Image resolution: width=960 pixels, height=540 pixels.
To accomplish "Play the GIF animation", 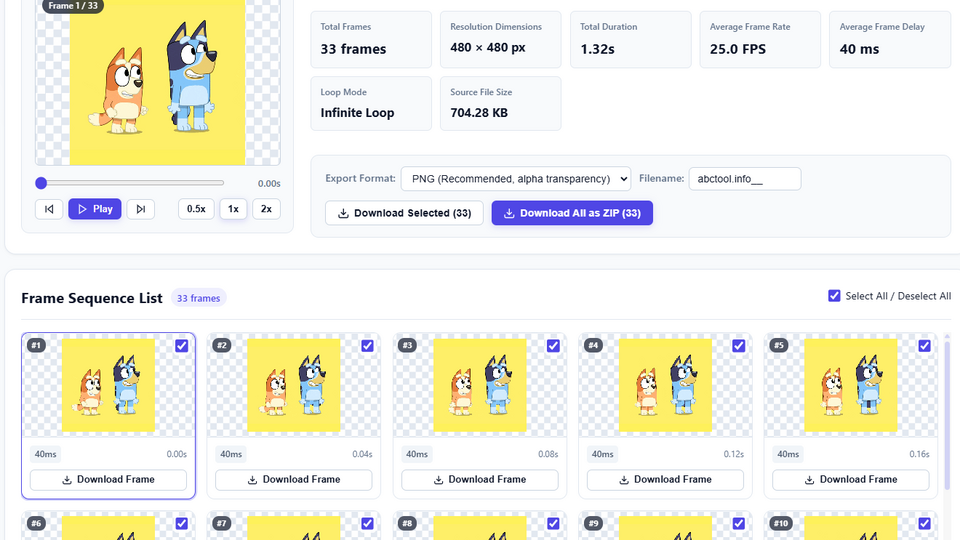I will pyautogui.click(x=95, y=209).
